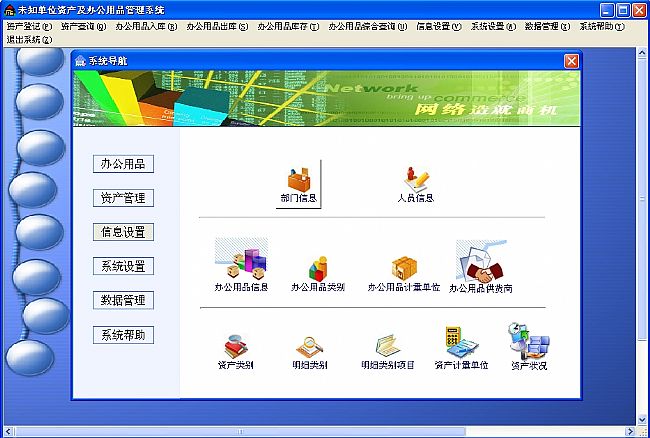
Task: Open the 资产计量单位 calculator icon
Action: click(461, 348)
